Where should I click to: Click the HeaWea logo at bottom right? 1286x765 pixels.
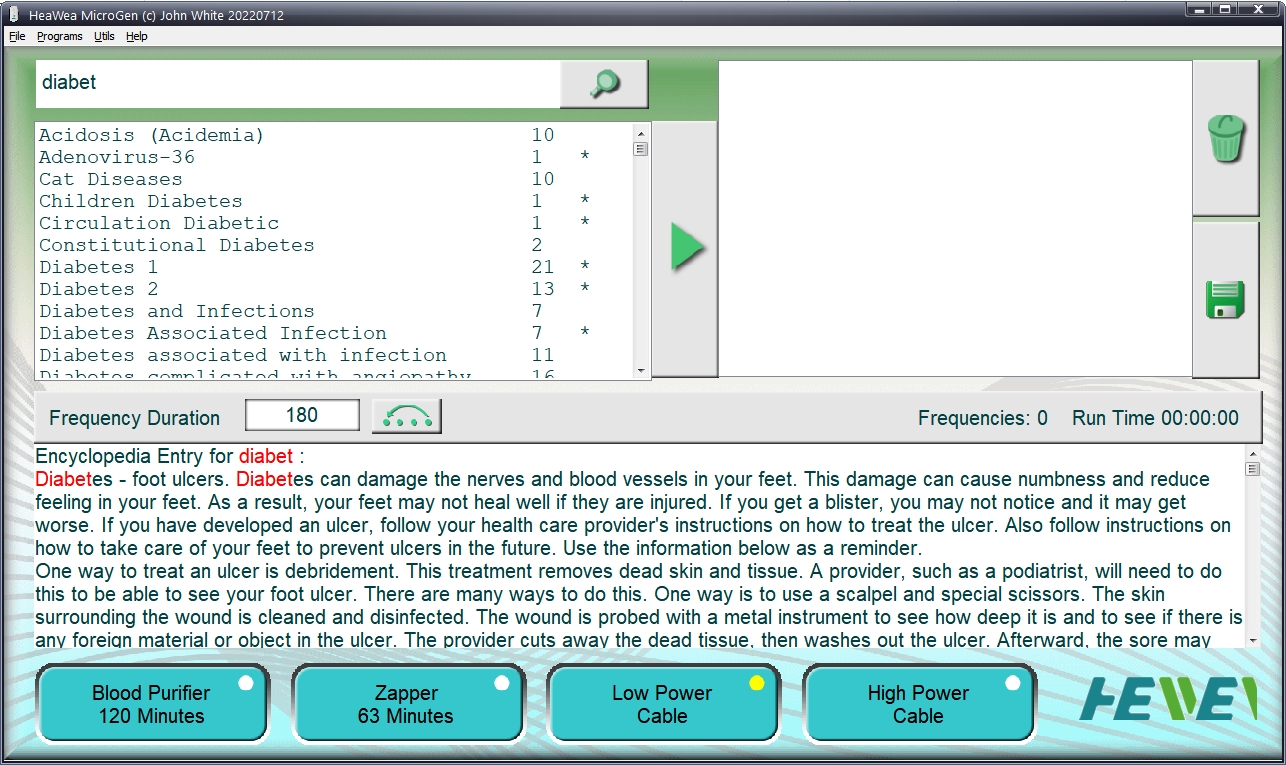(x=1168, y=699)
